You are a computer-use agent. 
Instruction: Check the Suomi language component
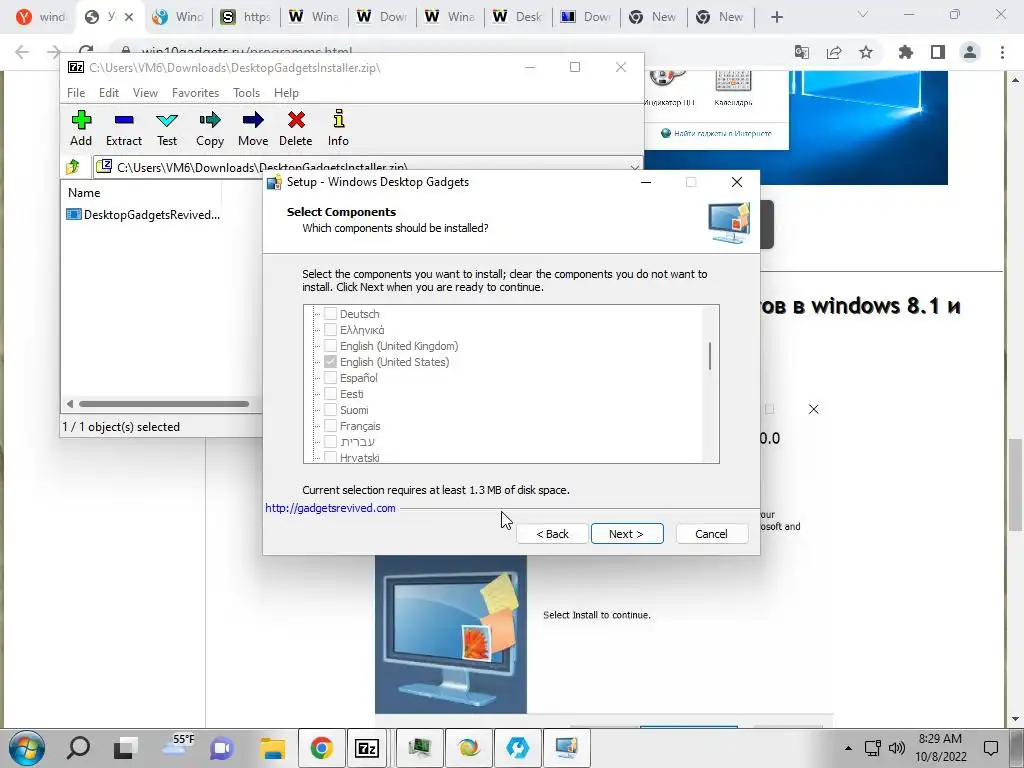(330, 409)
